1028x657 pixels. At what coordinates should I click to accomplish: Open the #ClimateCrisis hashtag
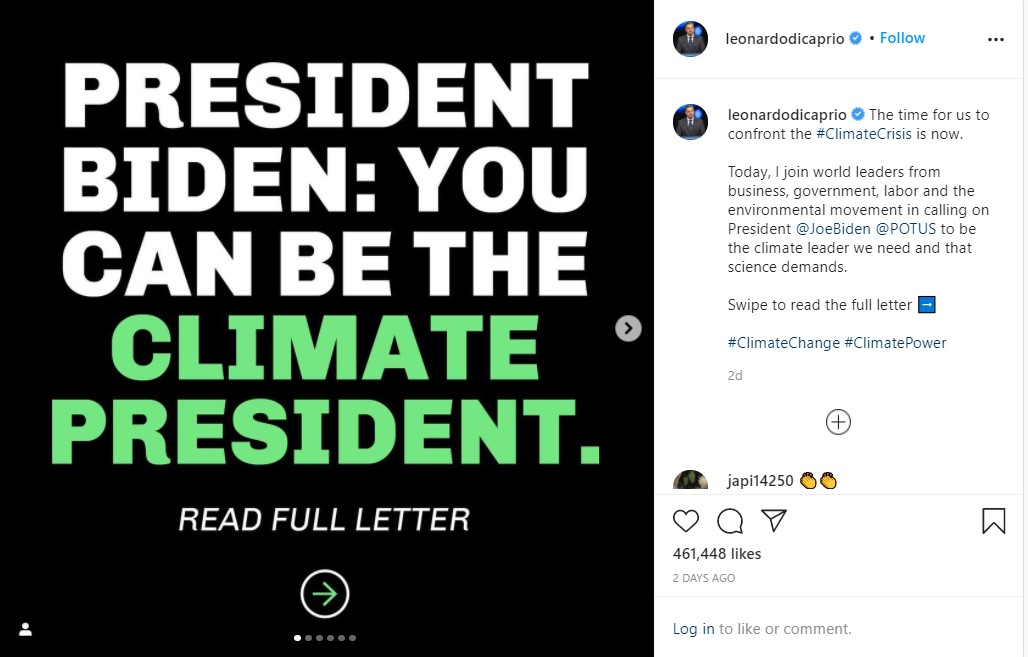pyautogui.click(x=864, y=134)
